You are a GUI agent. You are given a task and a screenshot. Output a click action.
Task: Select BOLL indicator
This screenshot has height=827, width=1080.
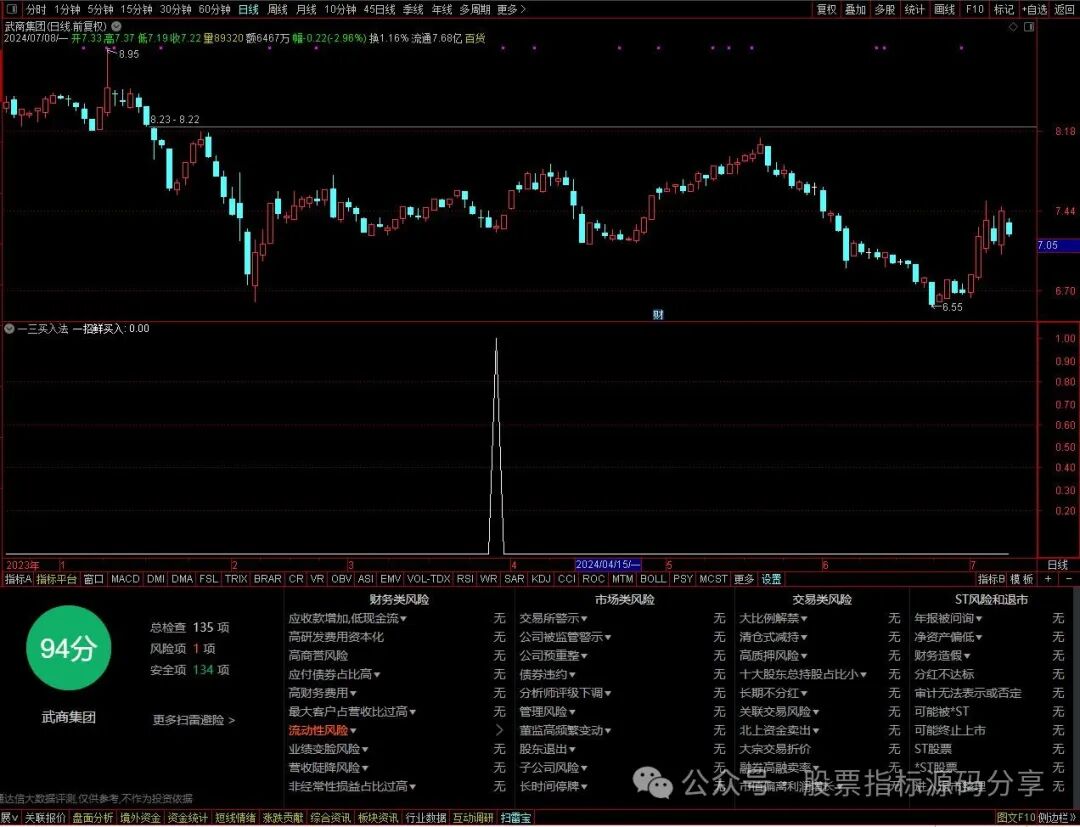[652, 579]
